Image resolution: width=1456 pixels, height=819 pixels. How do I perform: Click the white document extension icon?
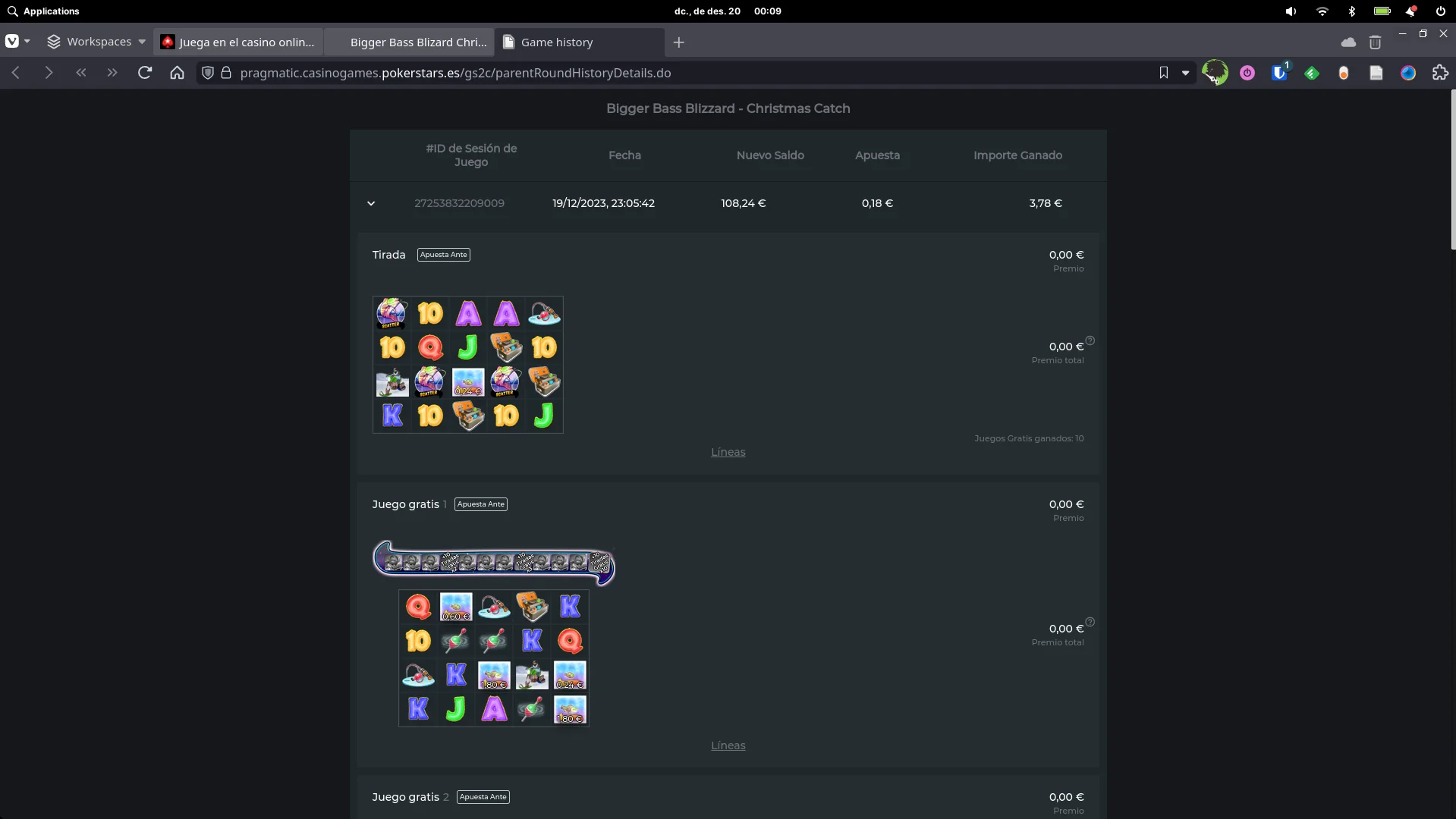coord(1376,73)
